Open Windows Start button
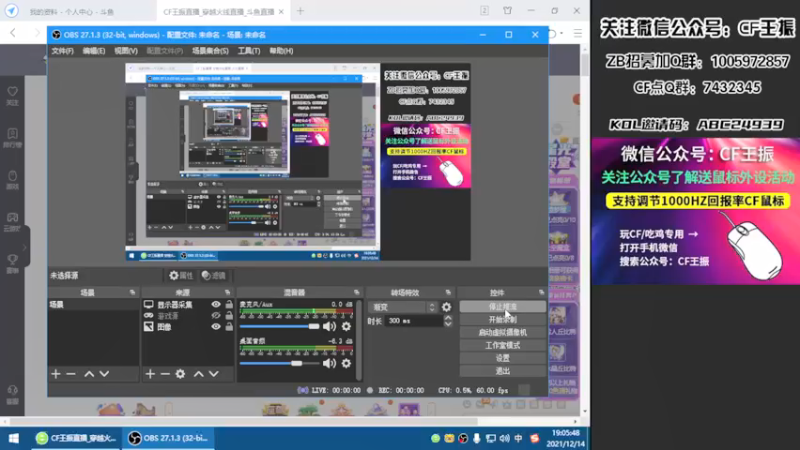Screen dimensions: 800x450 (14, 438)
